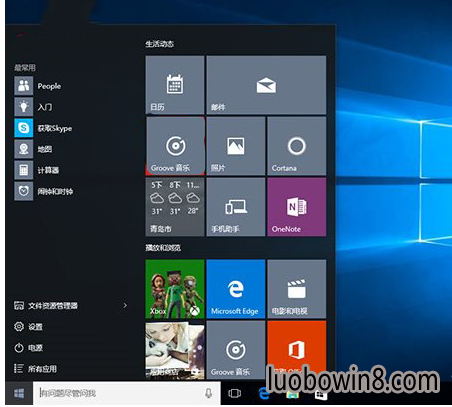
Task: Open Groove 音乐 tile in 播放和浏览 group
Action: tap(236, 350)
